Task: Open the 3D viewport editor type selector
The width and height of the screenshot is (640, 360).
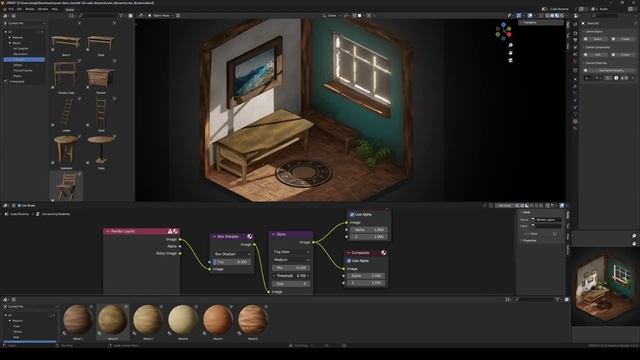Action: (142, 16)
